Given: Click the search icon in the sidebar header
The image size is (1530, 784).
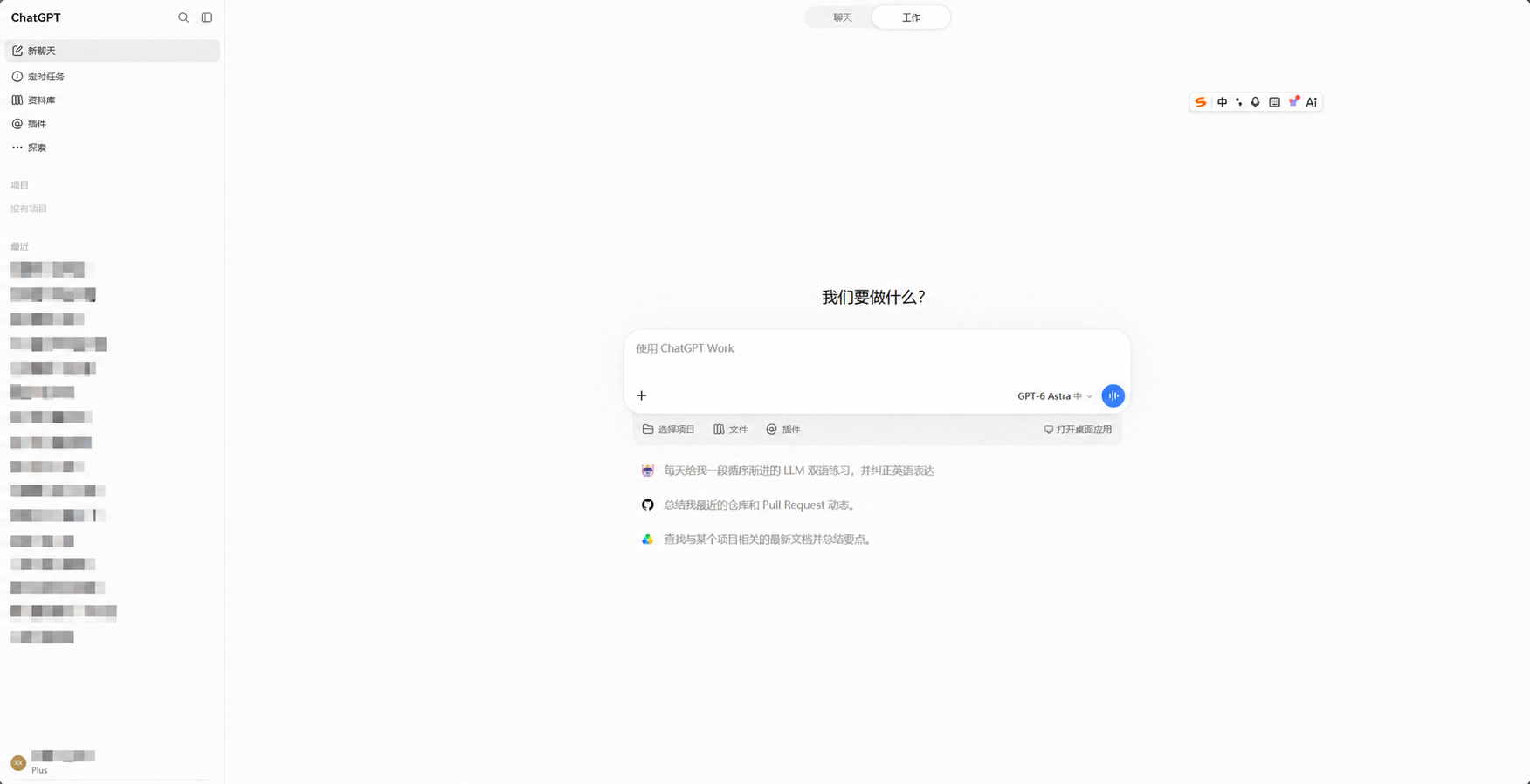Looking at the screenshot, I should point(183,17).
